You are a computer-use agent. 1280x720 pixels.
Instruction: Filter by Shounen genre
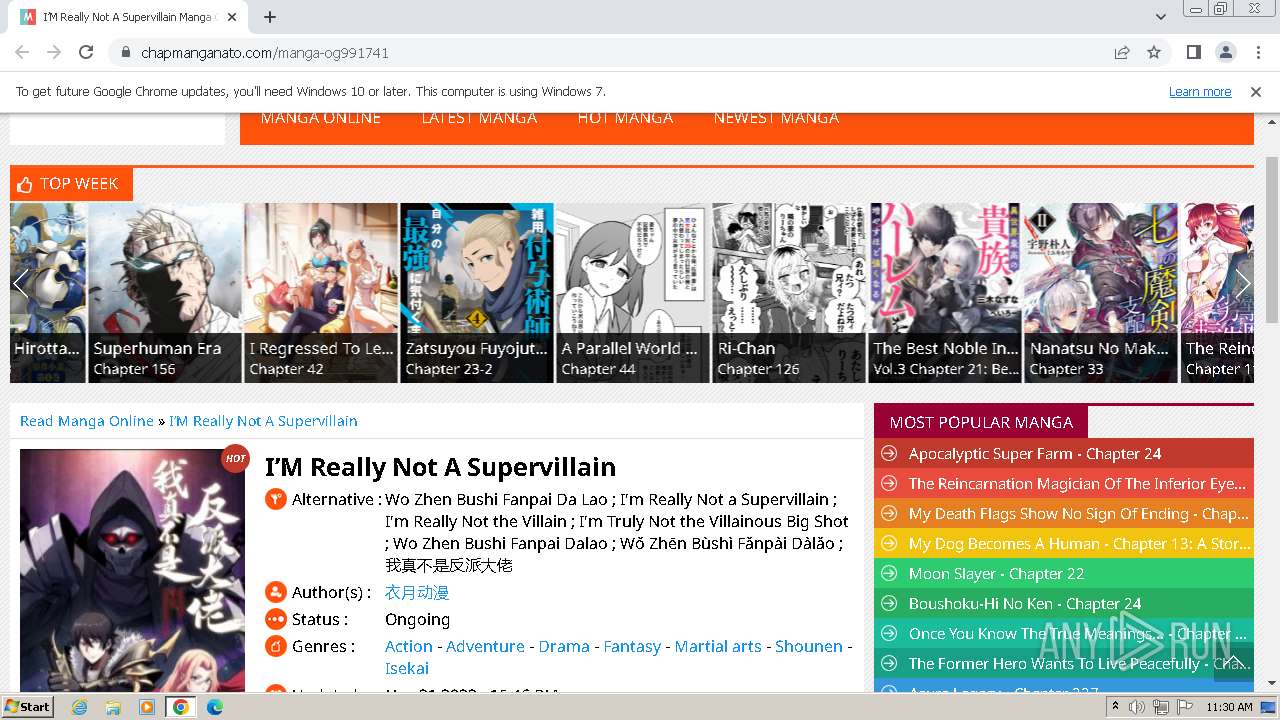[809, 647]
